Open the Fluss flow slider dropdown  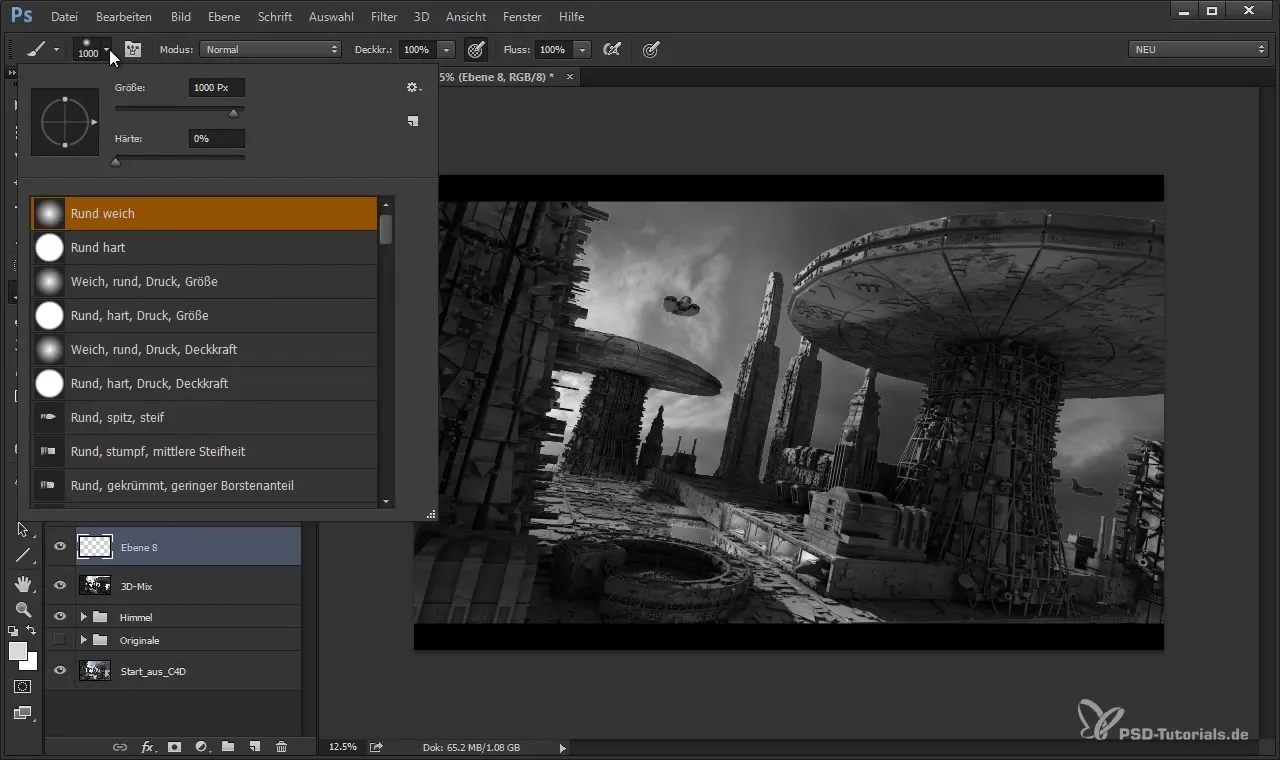(x=583, y=49)
